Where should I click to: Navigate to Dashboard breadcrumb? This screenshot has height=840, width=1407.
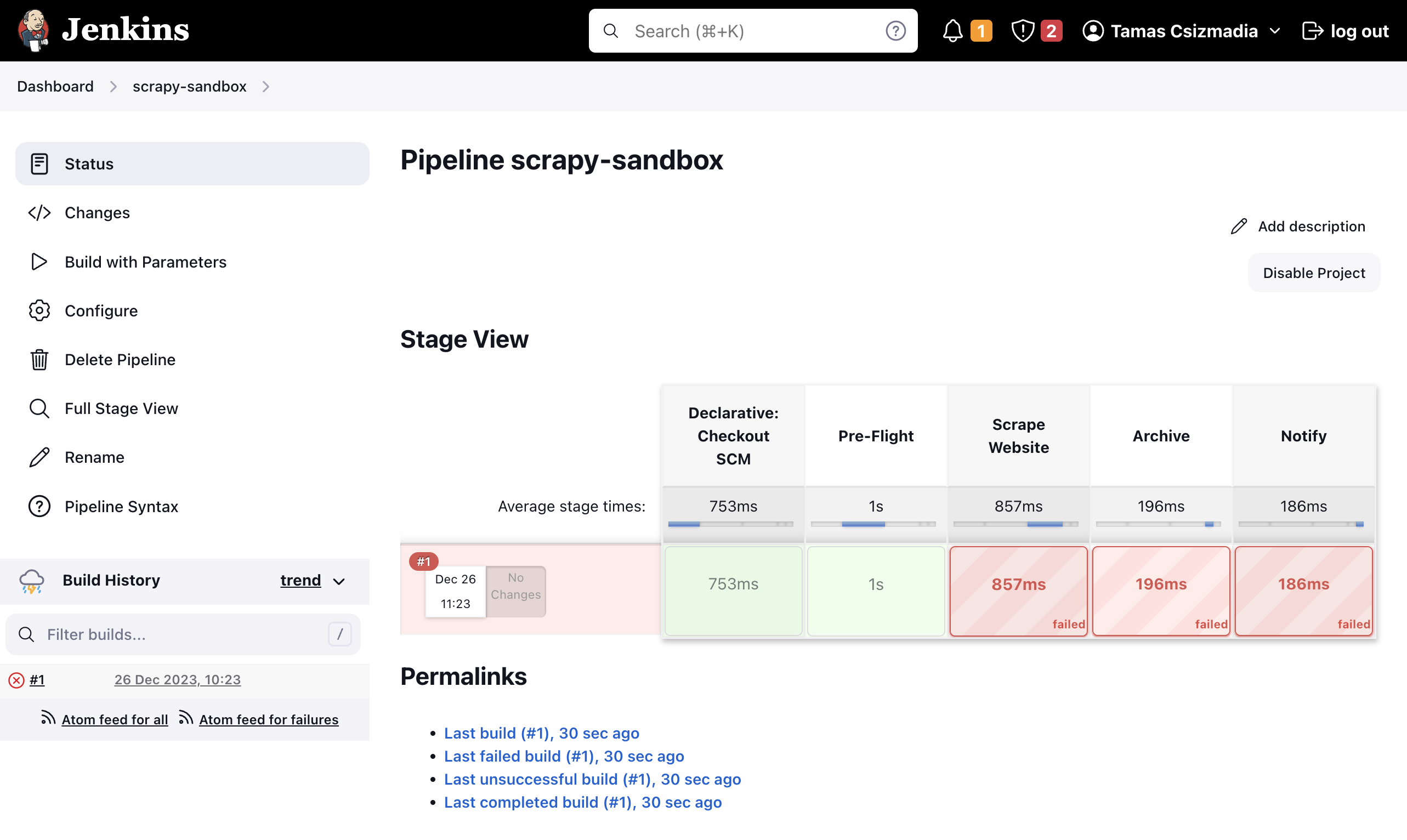[x=55, y=86]
